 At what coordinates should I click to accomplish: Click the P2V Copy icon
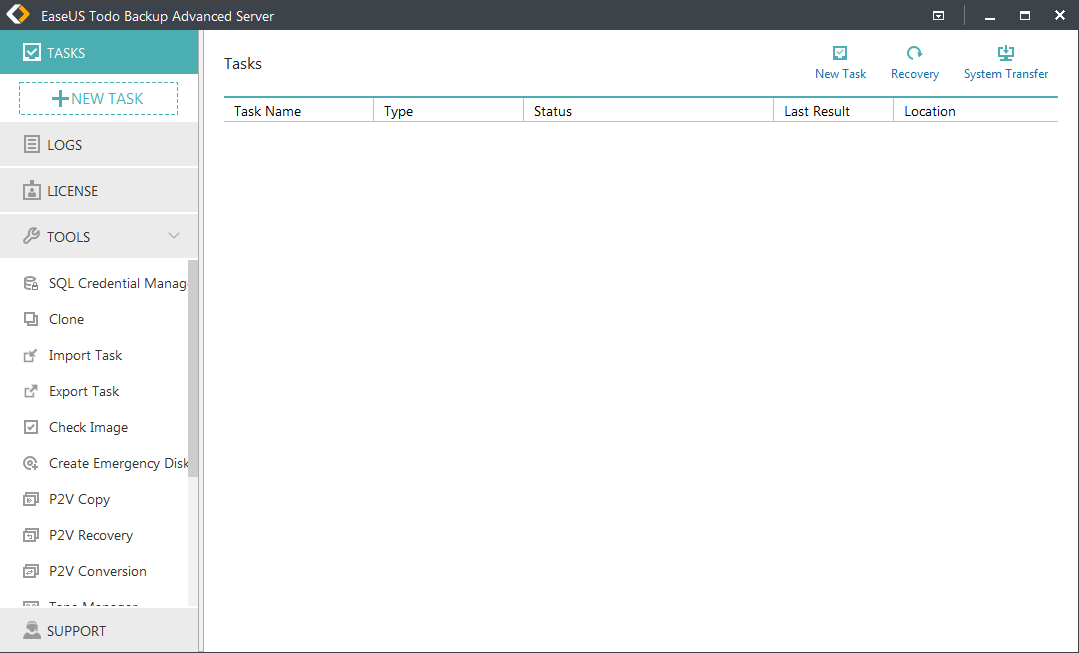[31, 500]
